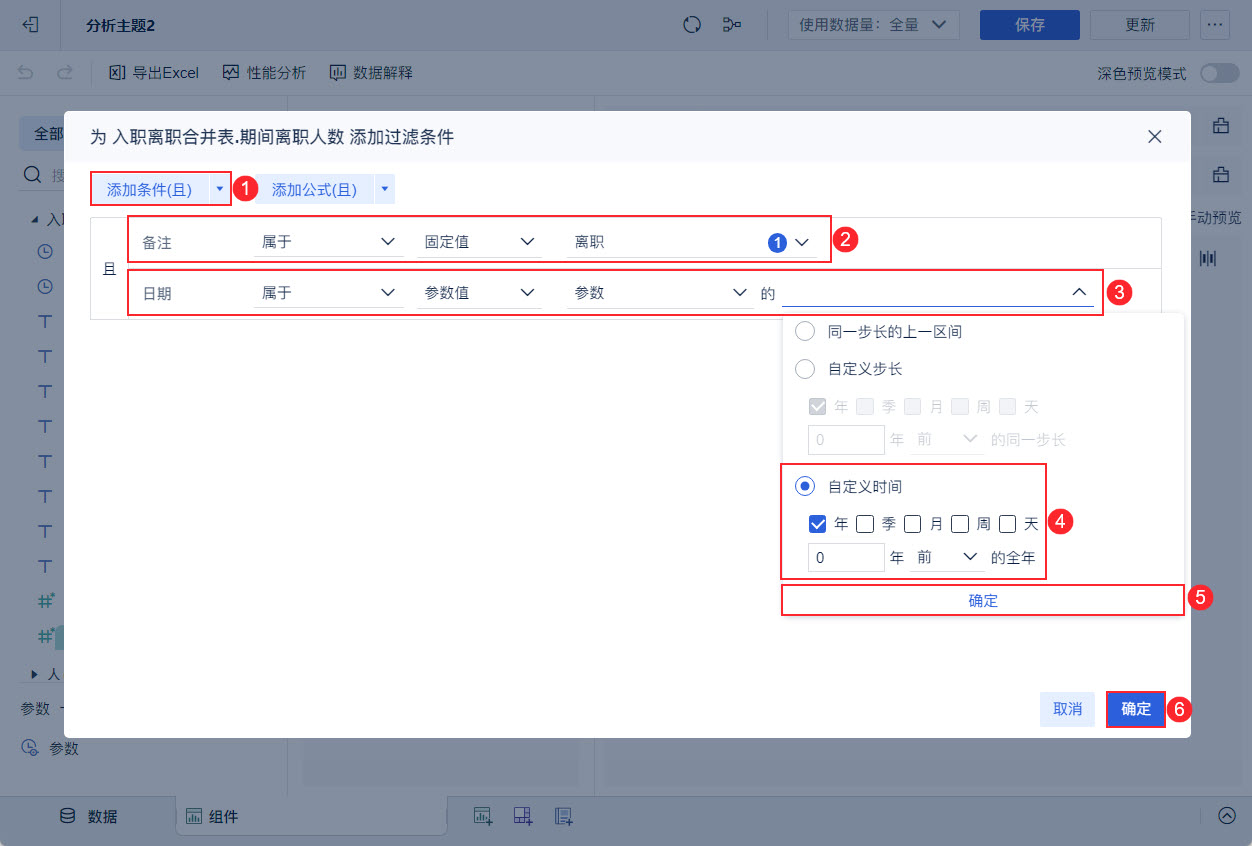Screen dimensions: 1252x846
Task: Click the redo arrow icon
Action: click(x=65, y=73)
